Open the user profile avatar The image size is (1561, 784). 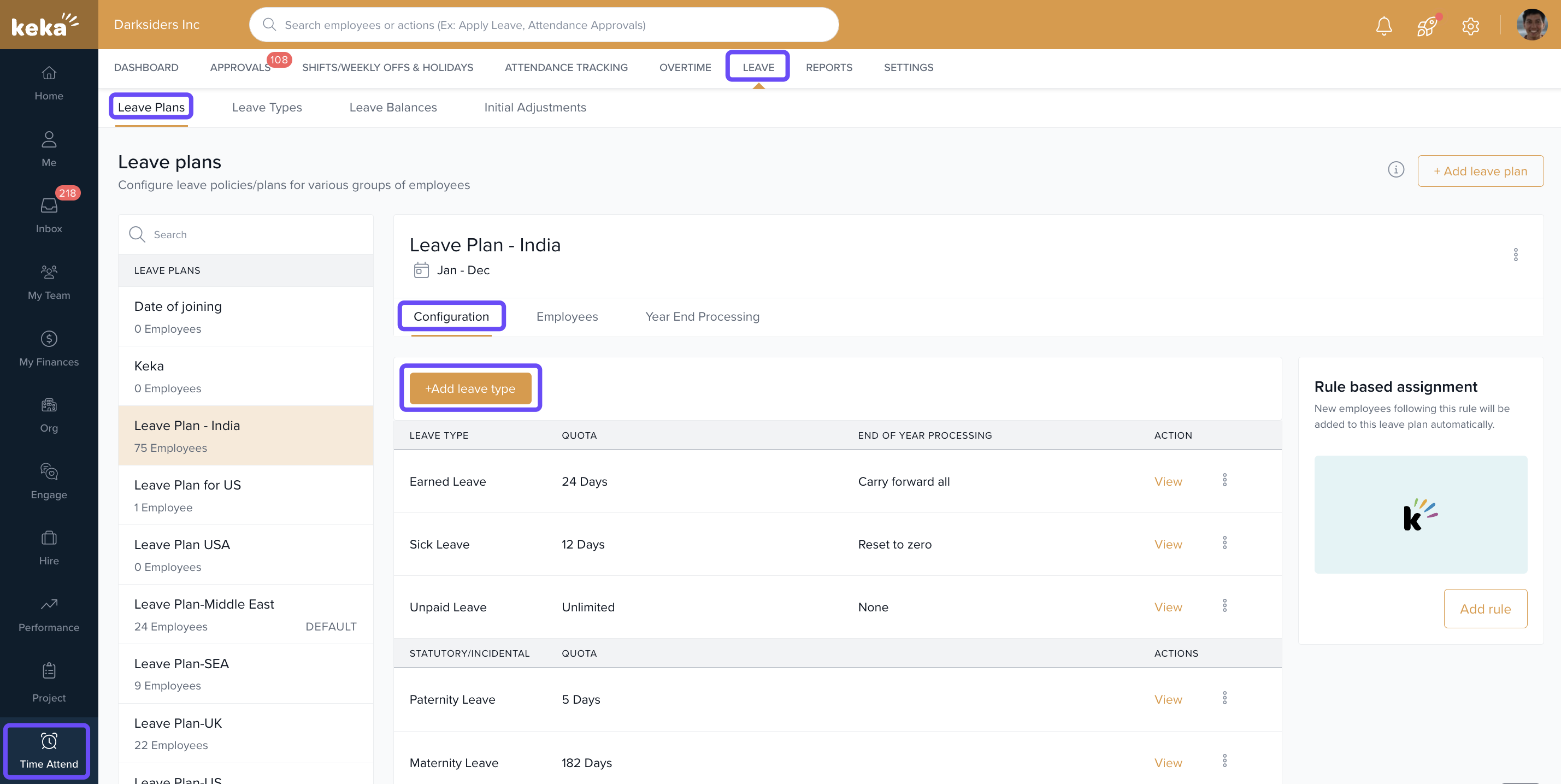pos(1531,26)
